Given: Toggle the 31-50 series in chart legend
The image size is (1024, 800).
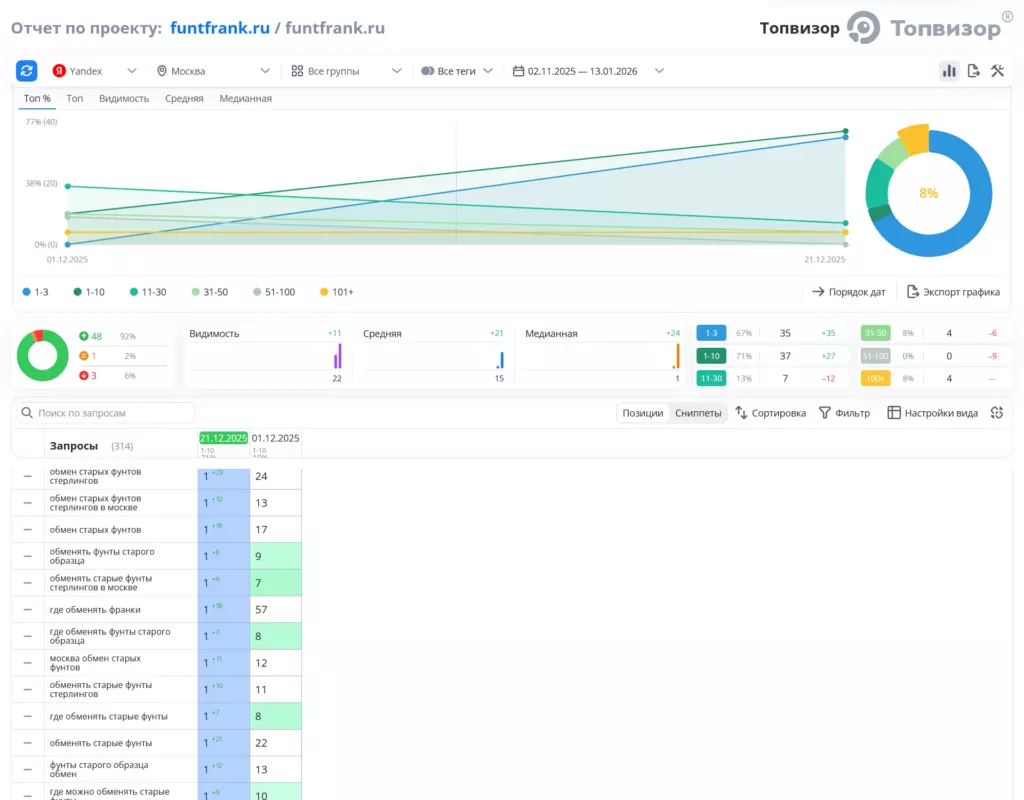Looking at the screenshot, I should [x=210, y=292].
